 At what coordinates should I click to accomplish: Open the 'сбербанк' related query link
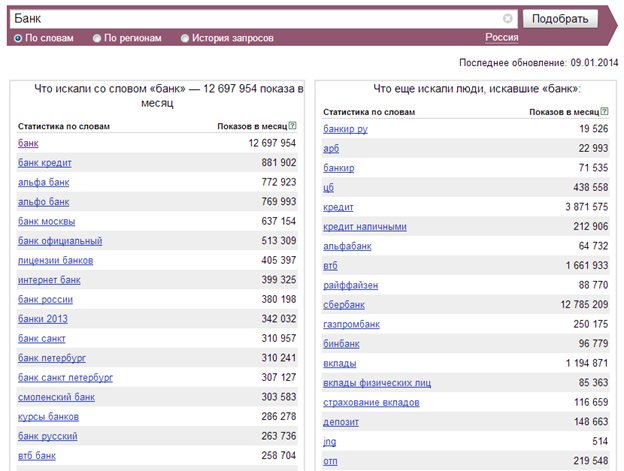point(344,305)
